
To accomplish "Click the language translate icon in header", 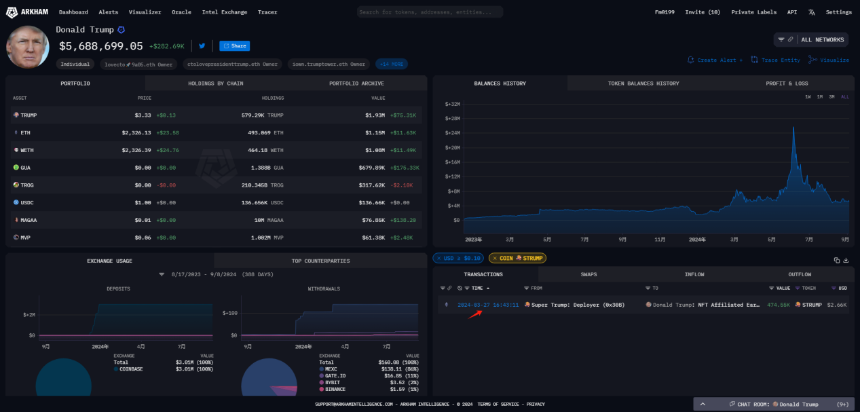I will click(811, 12).
